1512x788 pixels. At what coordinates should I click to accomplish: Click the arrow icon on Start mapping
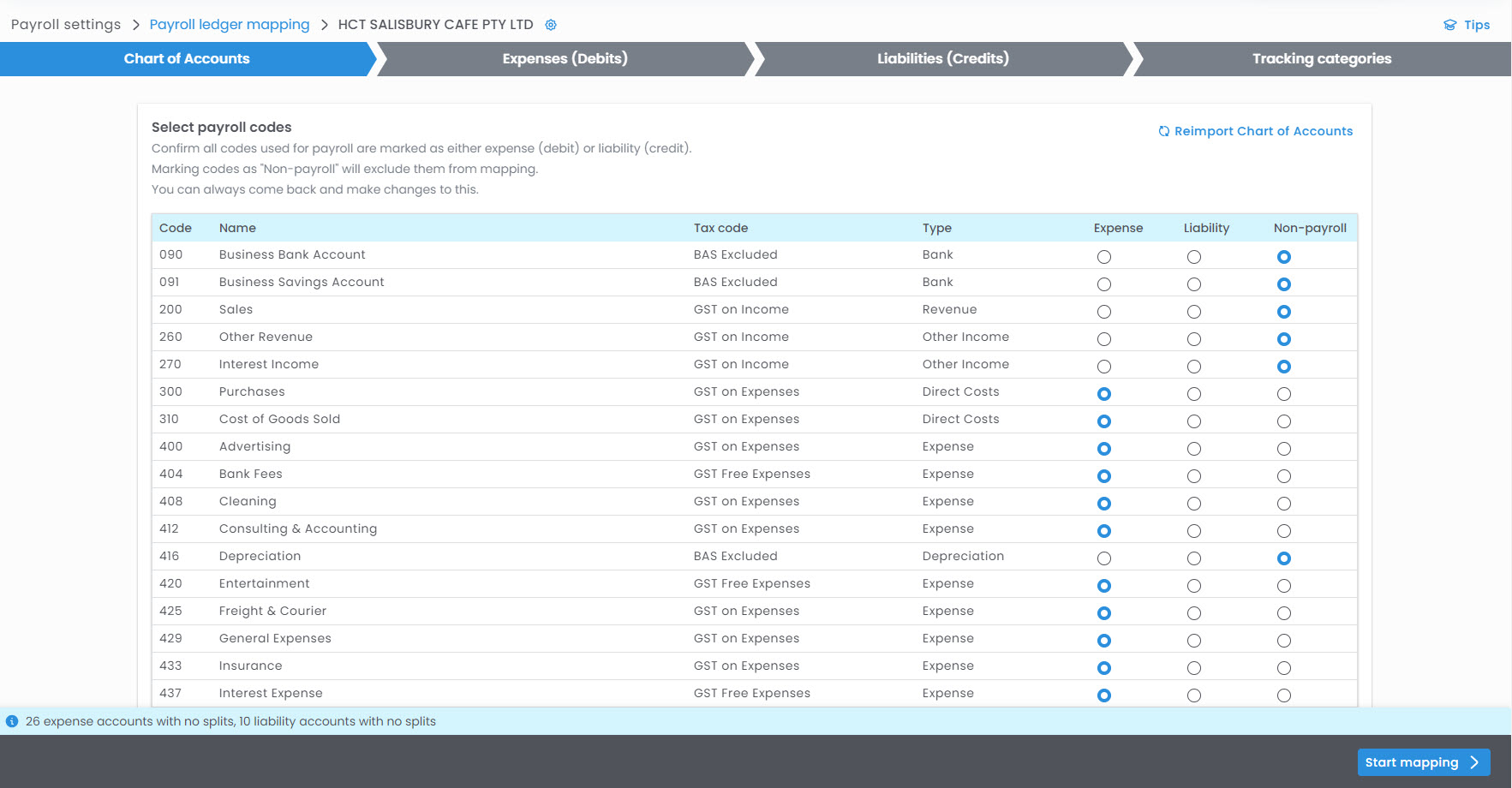pyautogui.click(x=1474, y=762)
